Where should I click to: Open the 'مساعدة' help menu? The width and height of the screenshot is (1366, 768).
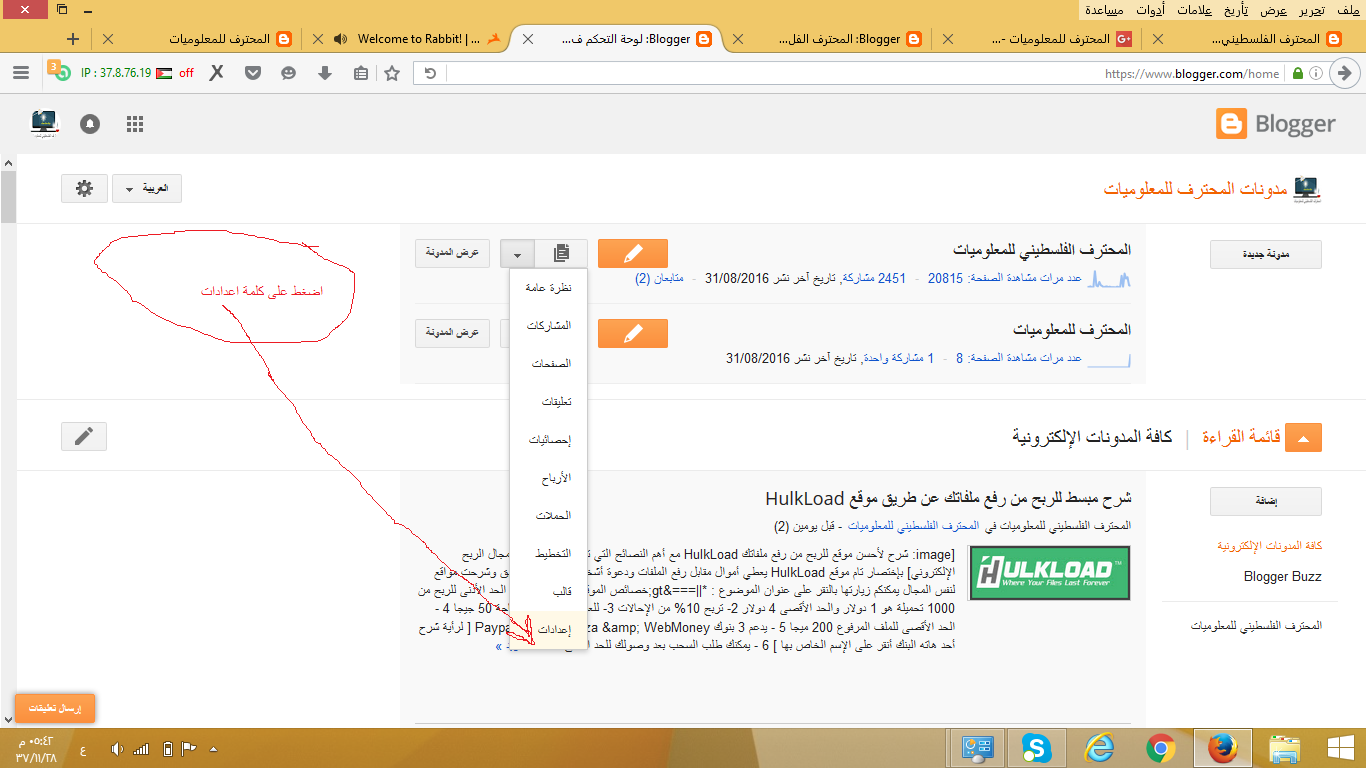[1104, 10]
